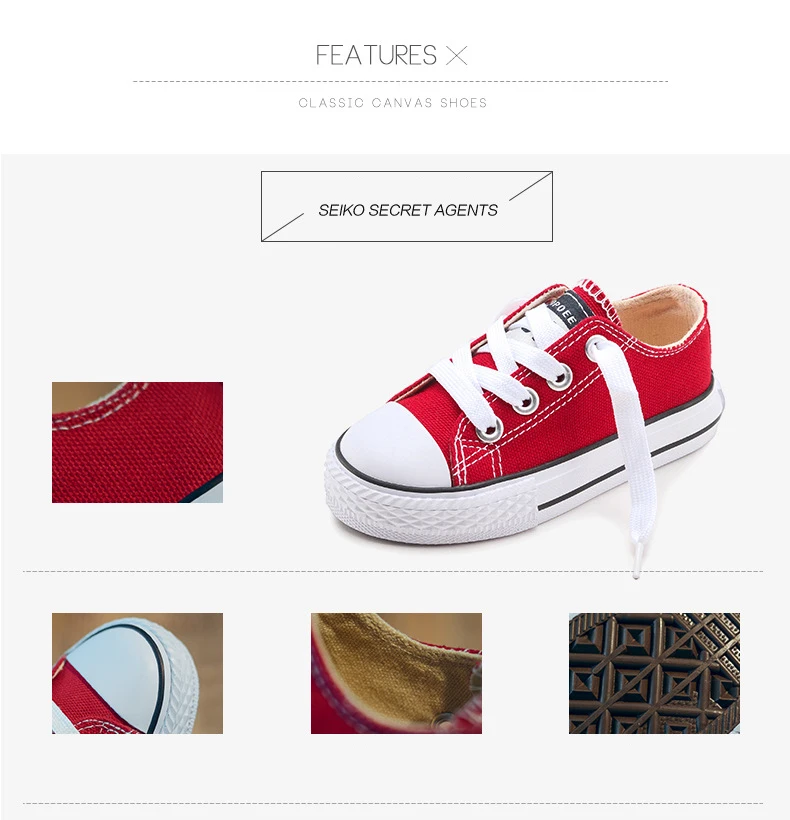Click the textured white sole front bumper
The height and width of the screenshot is (820, 790).
click(x=429, y=510)
